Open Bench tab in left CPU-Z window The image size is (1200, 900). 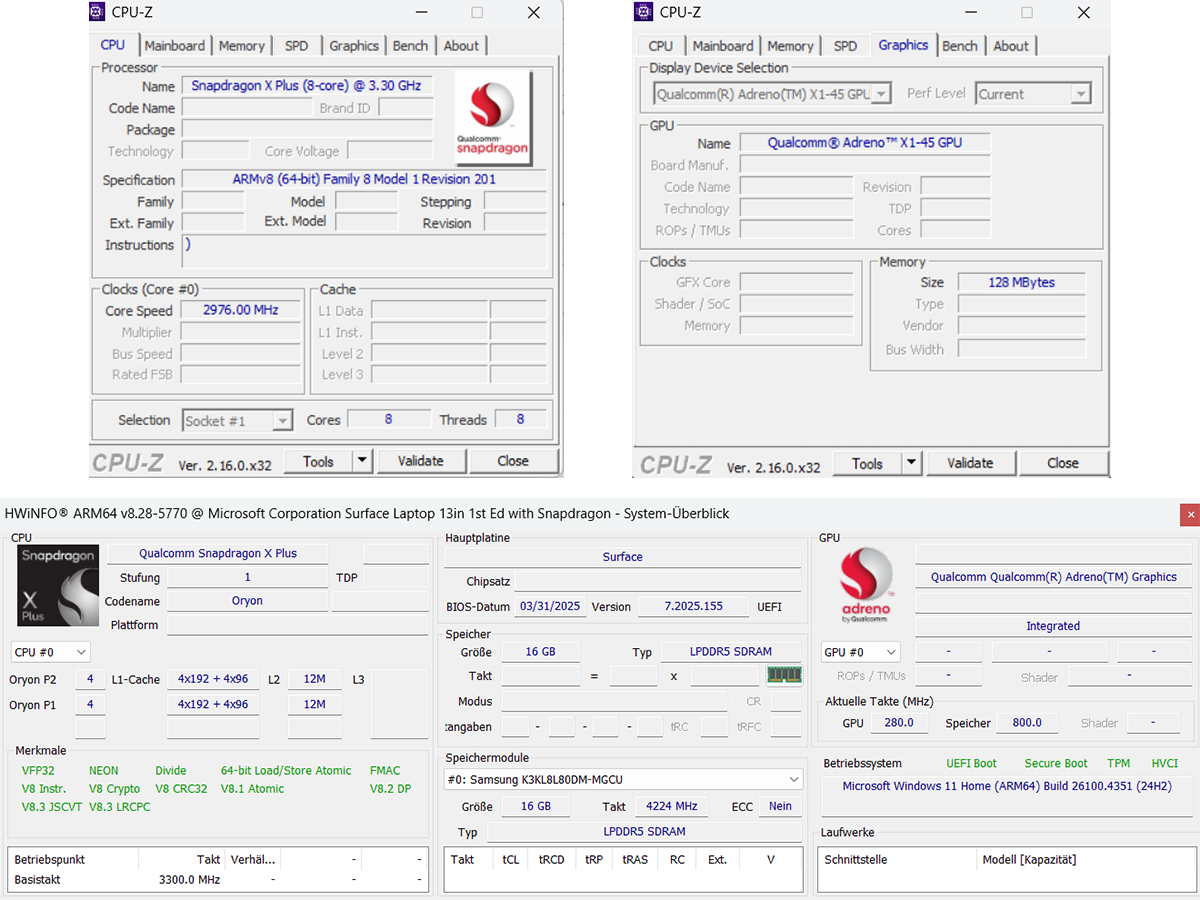(x=410, y=46)
